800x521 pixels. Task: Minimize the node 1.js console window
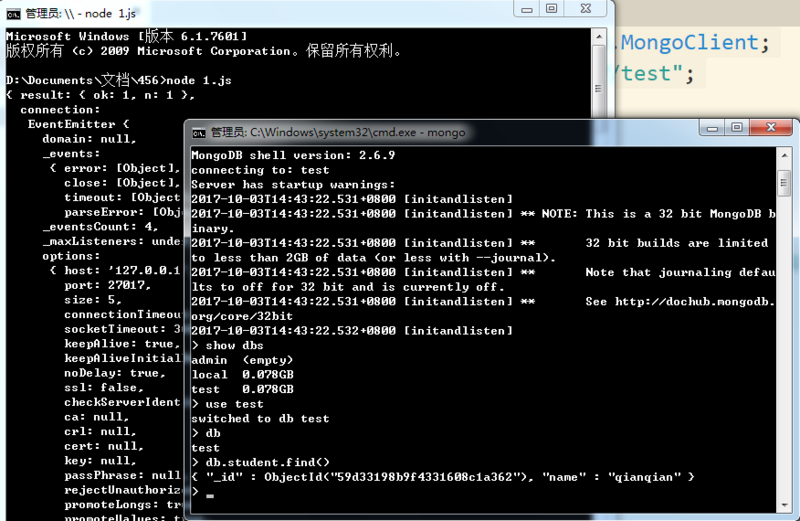(x=527, y=9)
